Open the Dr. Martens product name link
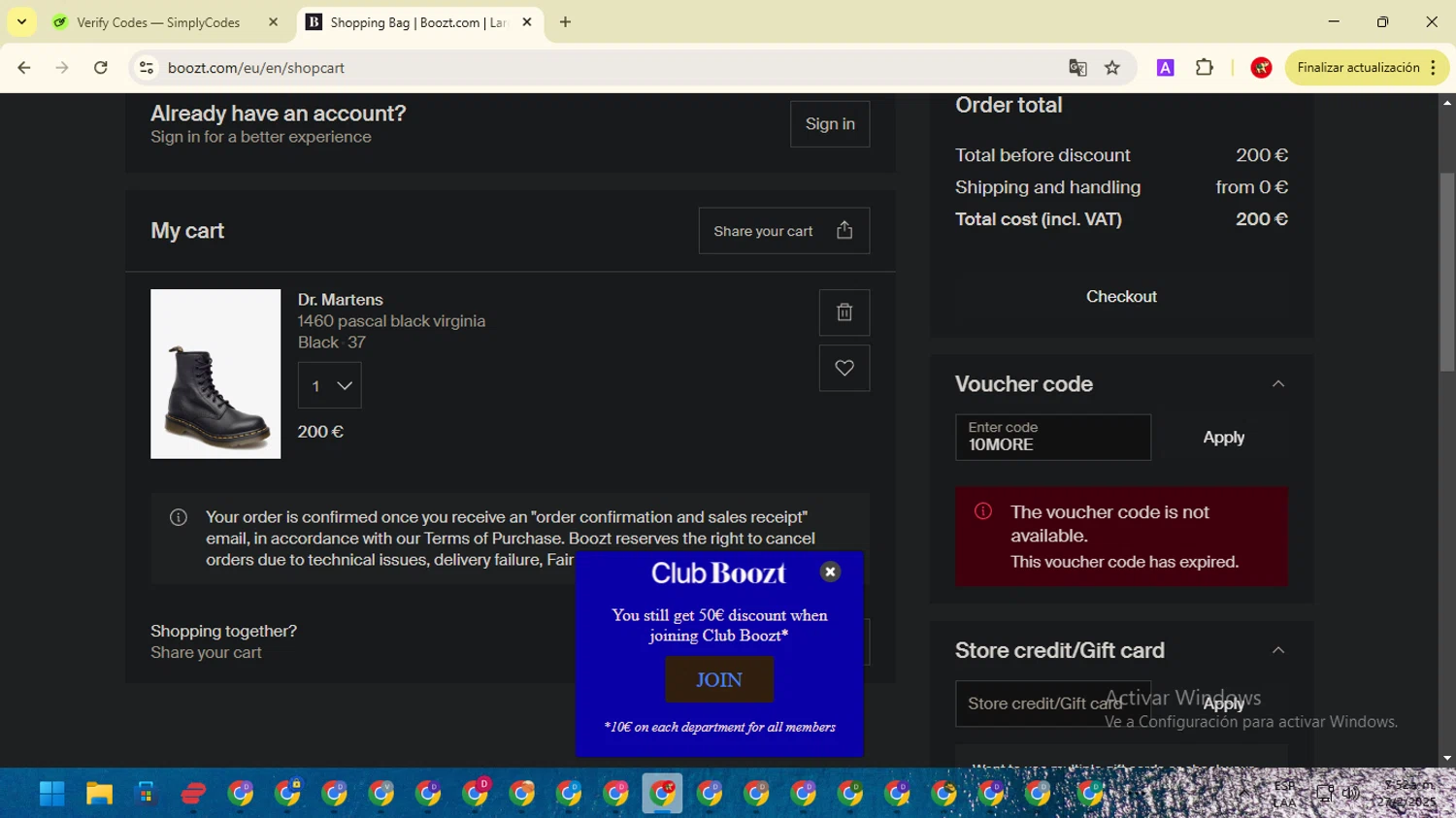This screenshot has width=1456, height=818. click(340, 300)
